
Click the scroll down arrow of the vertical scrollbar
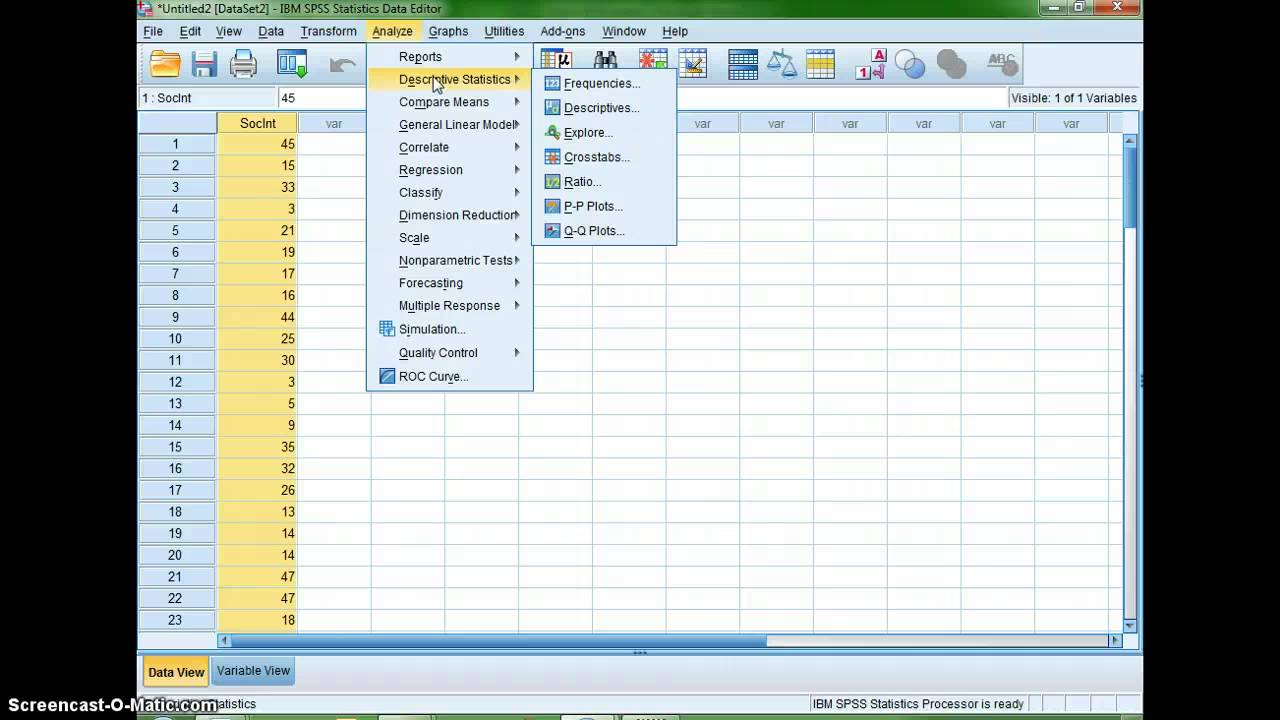[x=1130, y=626]
